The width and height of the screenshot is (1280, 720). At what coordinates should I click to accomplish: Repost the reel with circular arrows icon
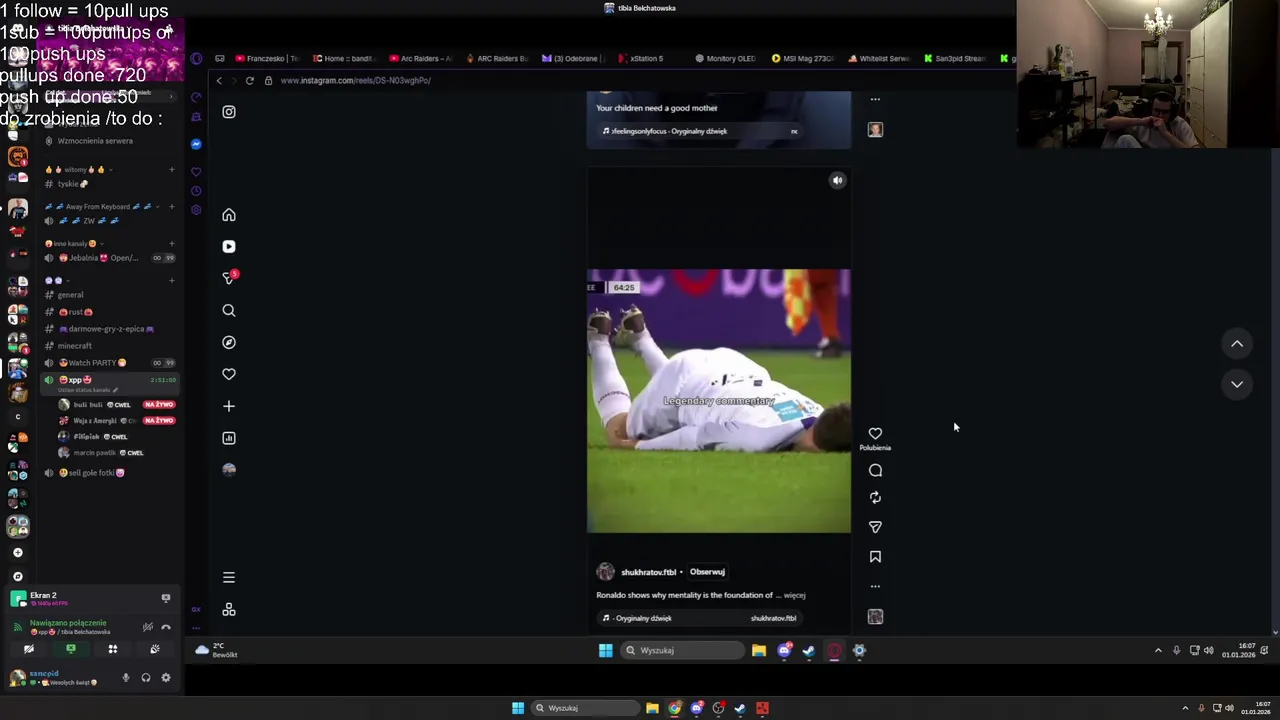(875, 497)
